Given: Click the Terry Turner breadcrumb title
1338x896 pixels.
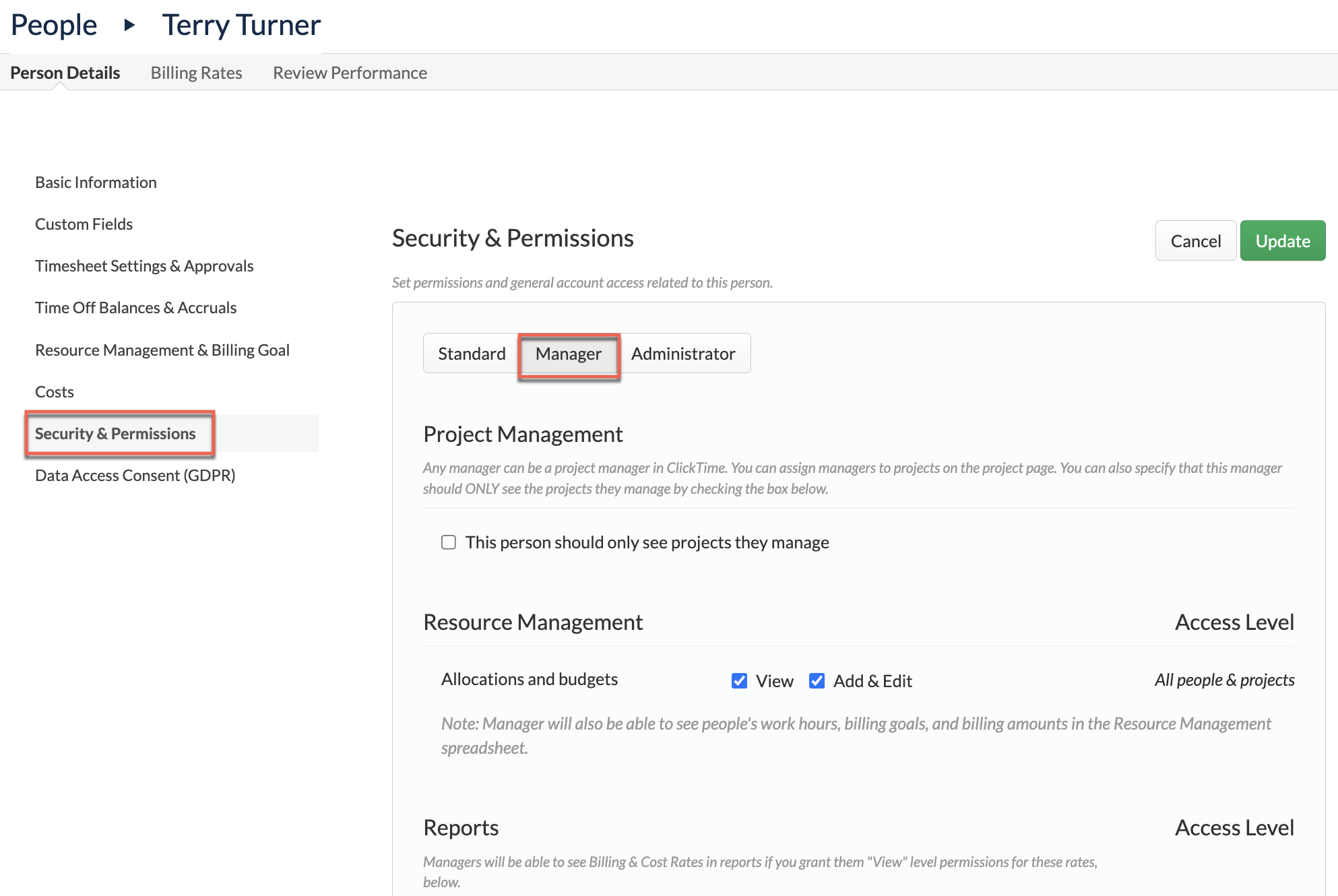Looking at the screenshot, I should [241, 26].
